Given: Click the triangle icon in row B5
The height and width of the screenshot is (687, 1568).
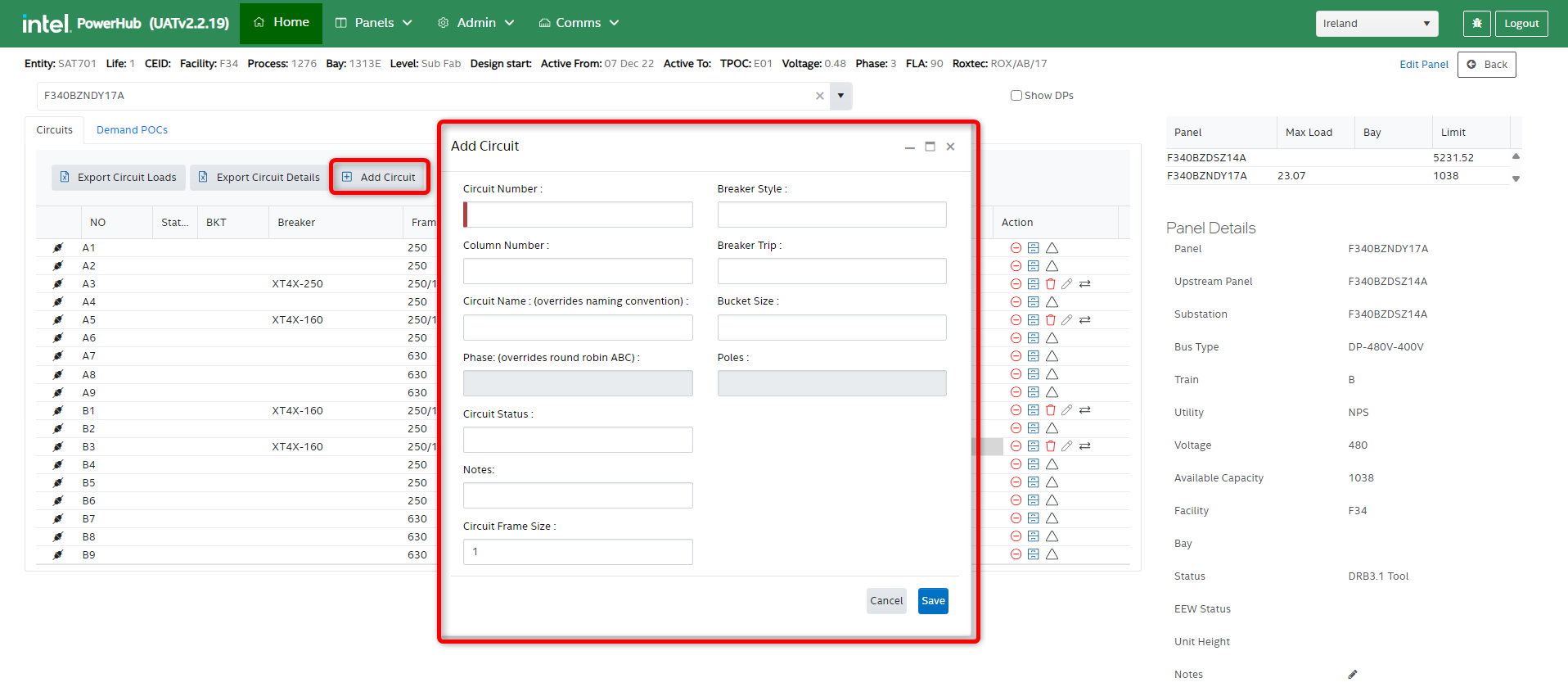Looking at the screenshot, I should pos(1052,482).
